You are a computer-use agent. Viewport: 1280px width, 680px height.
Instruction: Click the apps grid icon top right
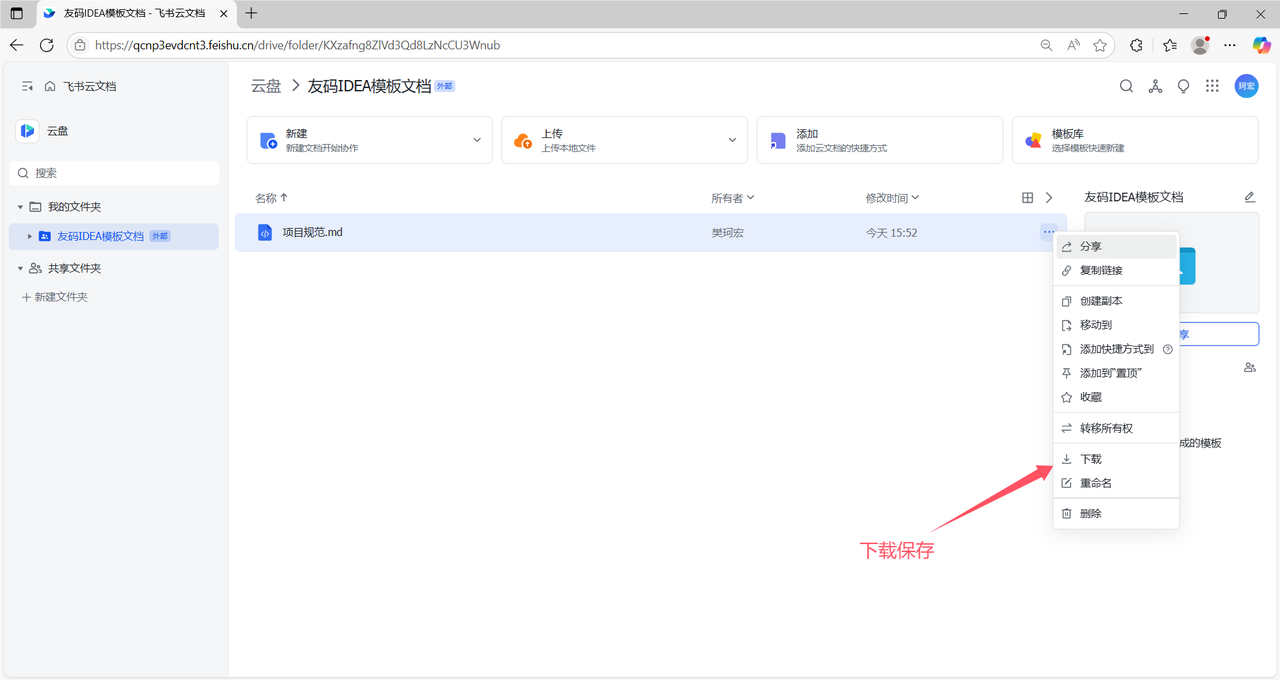pyautogui.click(x=1212, y=86)
